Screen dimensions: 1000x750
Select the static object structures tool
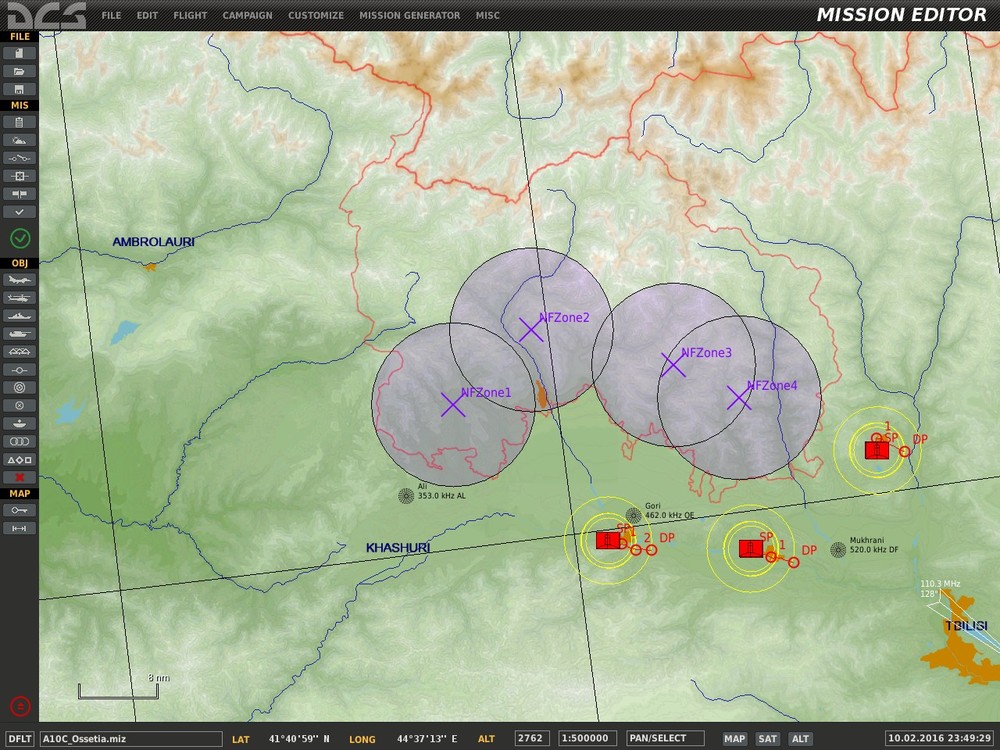(x=19, y=351)
